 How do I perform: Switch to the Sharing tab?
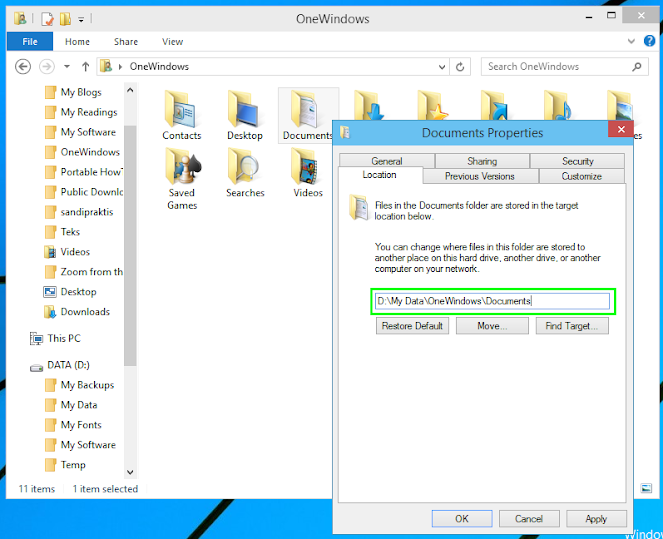482,161
